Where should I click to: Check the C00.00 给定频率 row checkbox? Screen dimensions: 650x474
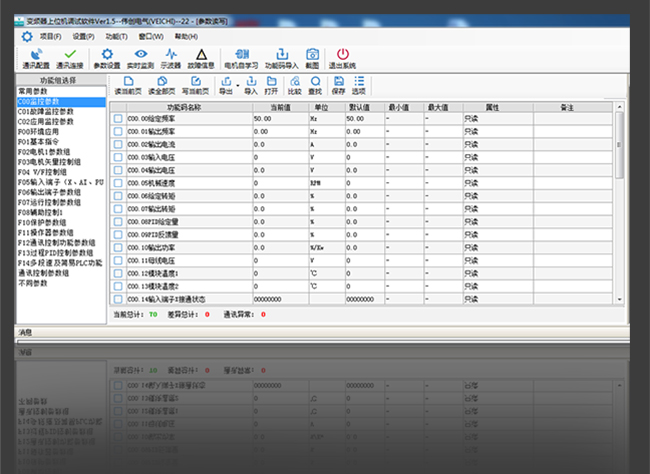click(118, 118)
